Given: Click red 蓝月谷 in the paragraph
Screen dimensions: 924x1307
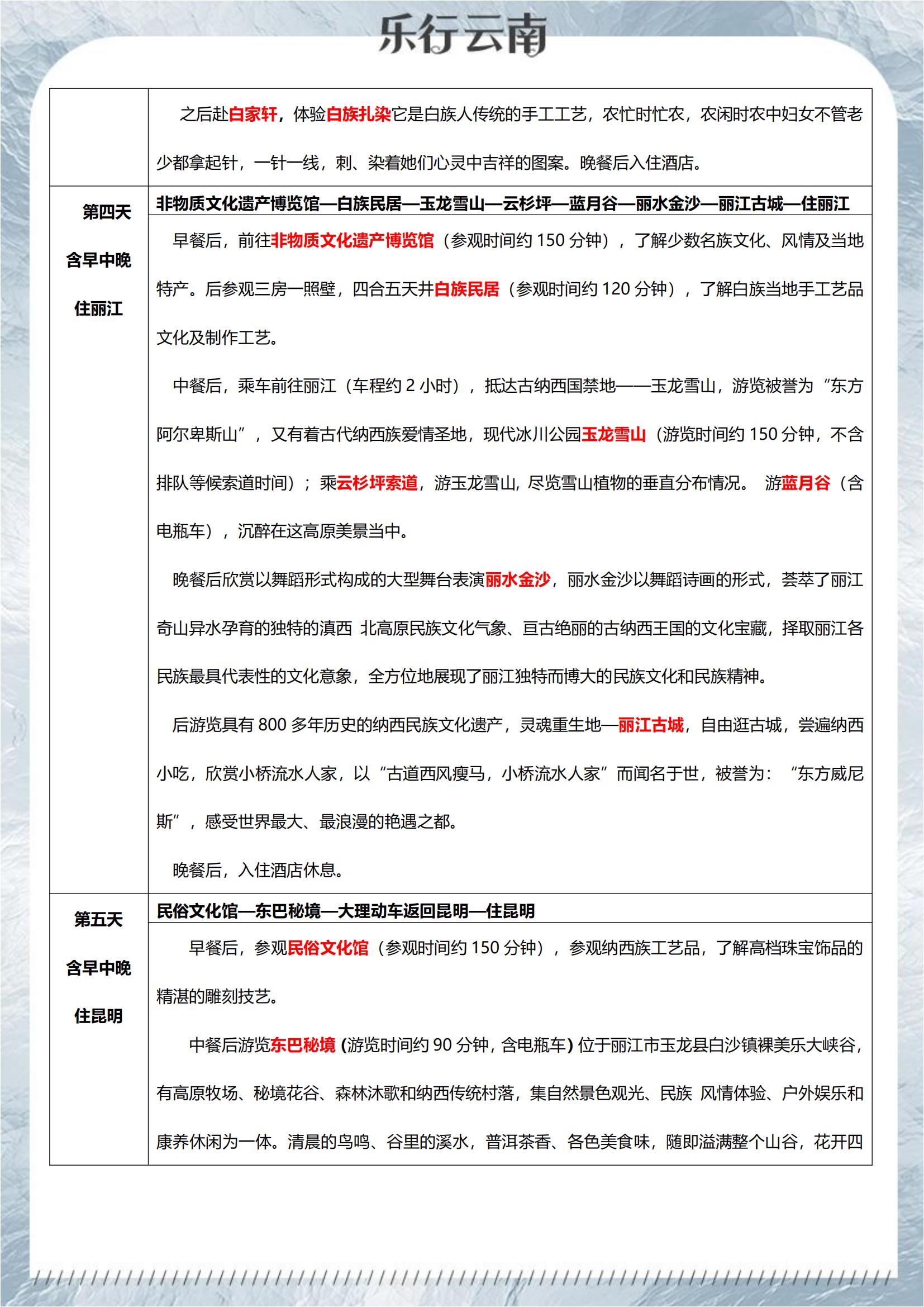Looking at the screenshot, I should click(x=806, y=483).
